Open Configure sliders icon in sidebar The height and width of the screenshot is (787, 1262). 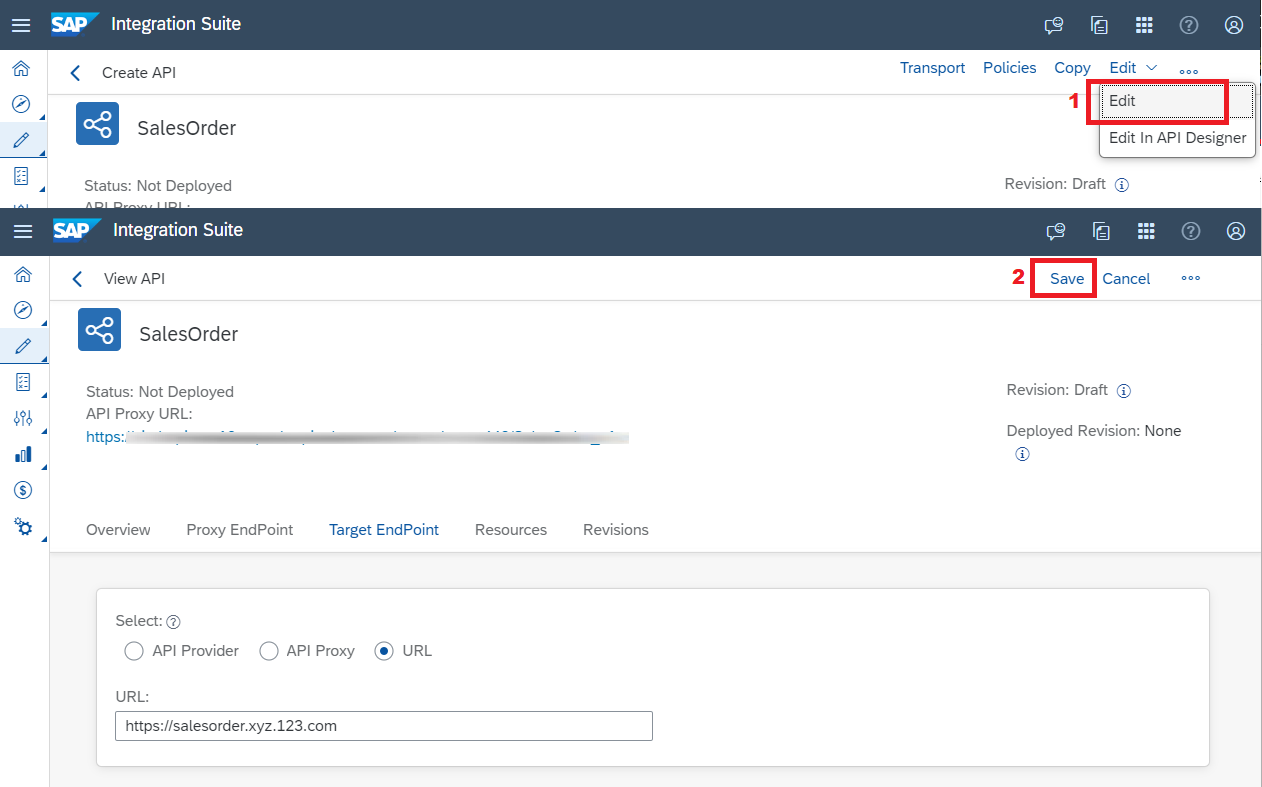[23, 418]
